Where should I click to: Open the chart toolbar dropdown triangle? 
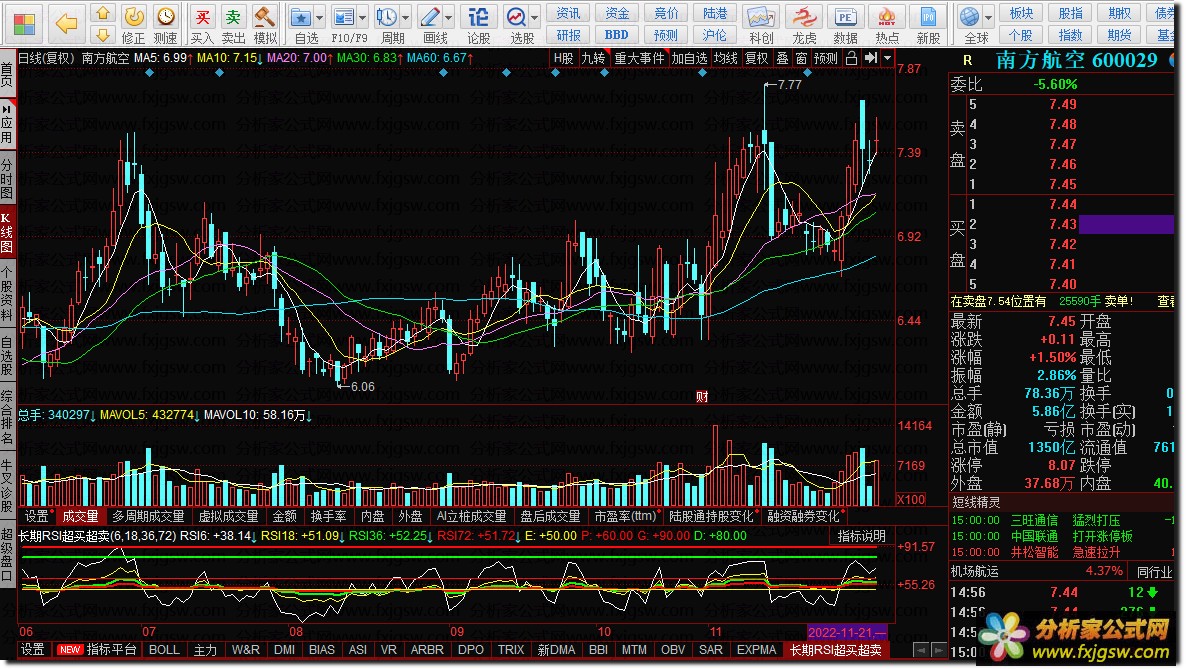pyautogui.click(x=888, y=58)
